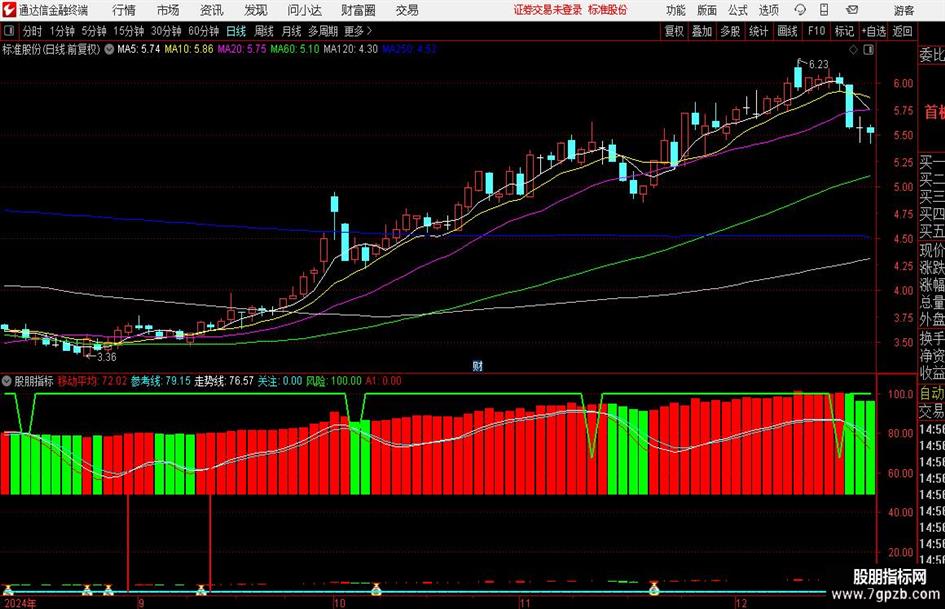Click the 自动 label in side panel
Viewport: 945px width, 609px height.
pos(932,393)
